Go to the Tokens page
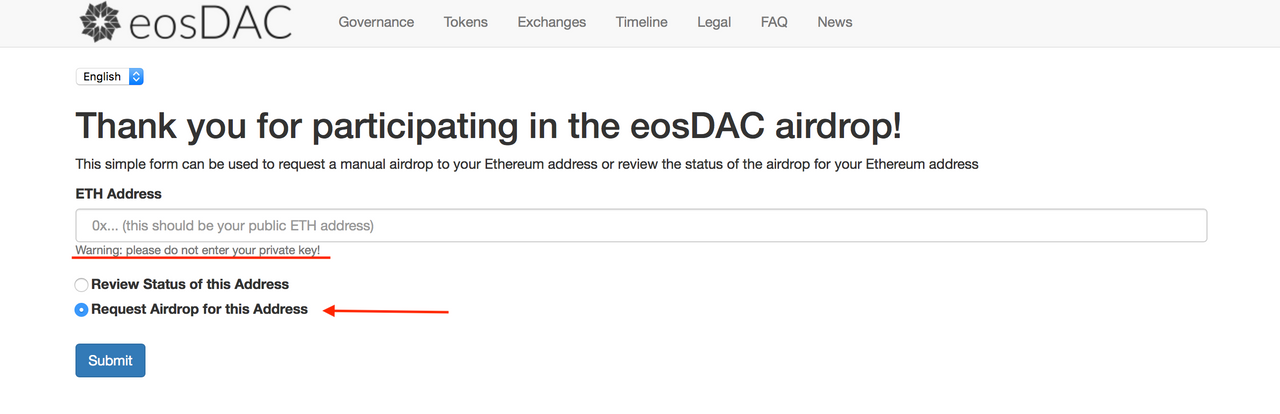1280x414 pixels. 466,22
